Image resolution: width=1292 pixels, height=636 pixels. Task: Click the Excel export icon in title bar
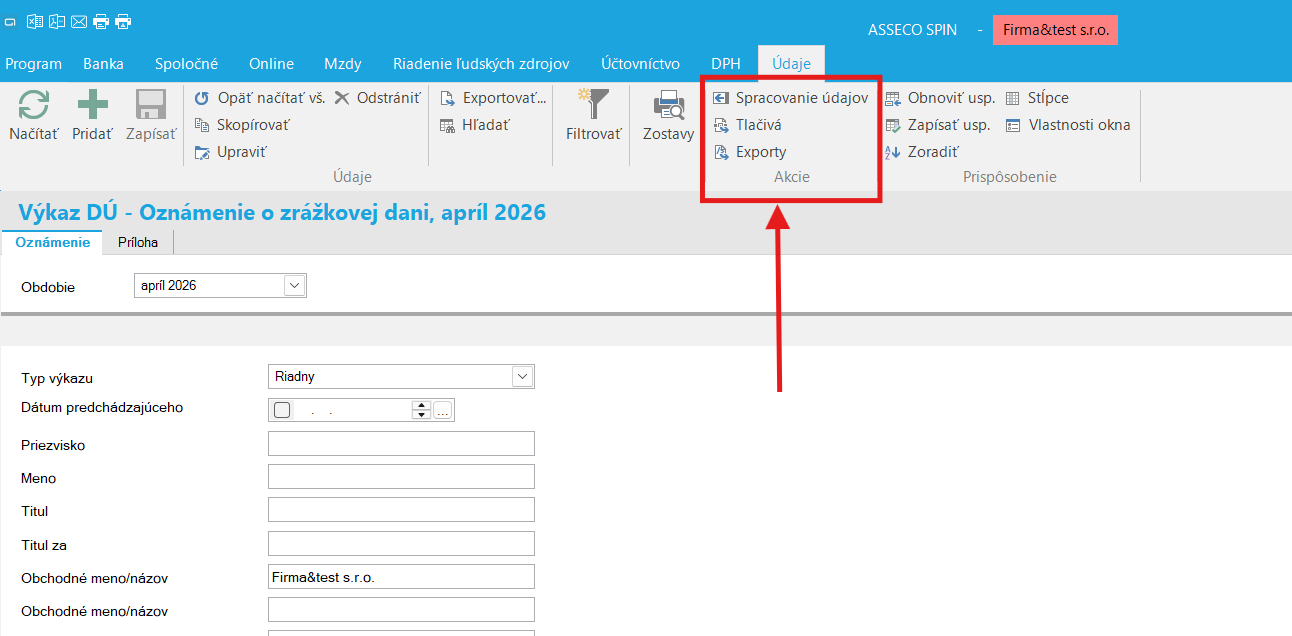tap(35, 21)
